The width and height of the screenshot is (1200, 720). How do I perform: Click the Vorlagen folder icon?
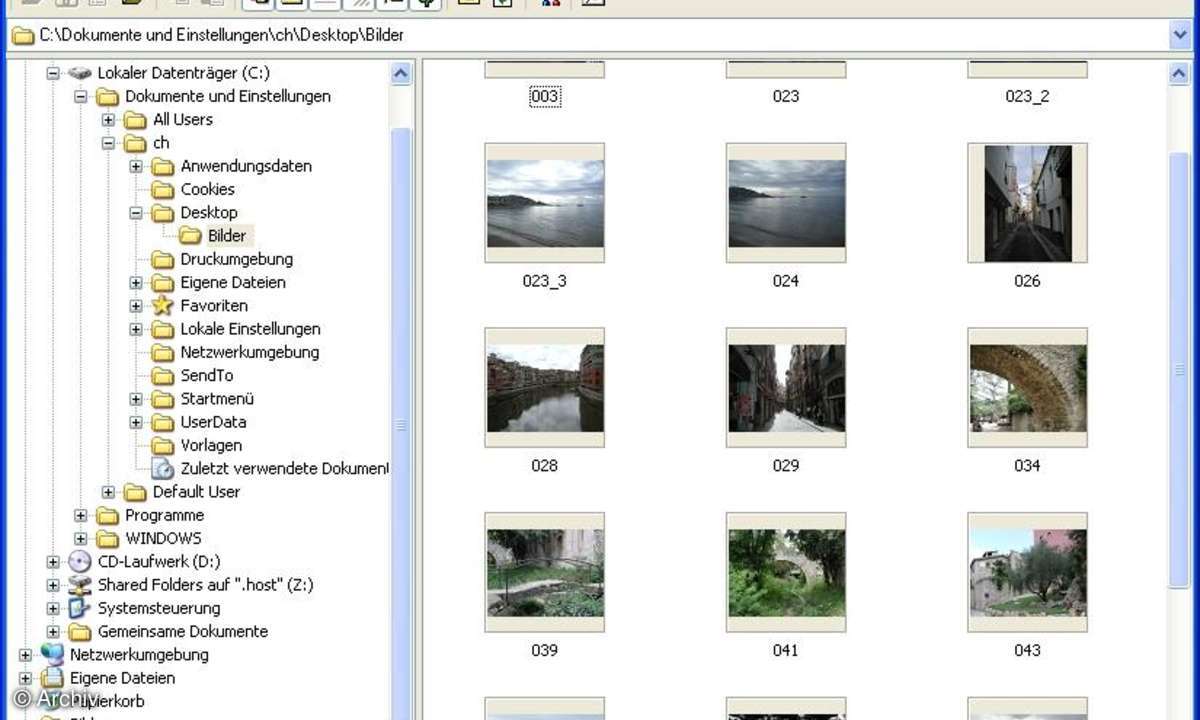(x=162, y=445)
